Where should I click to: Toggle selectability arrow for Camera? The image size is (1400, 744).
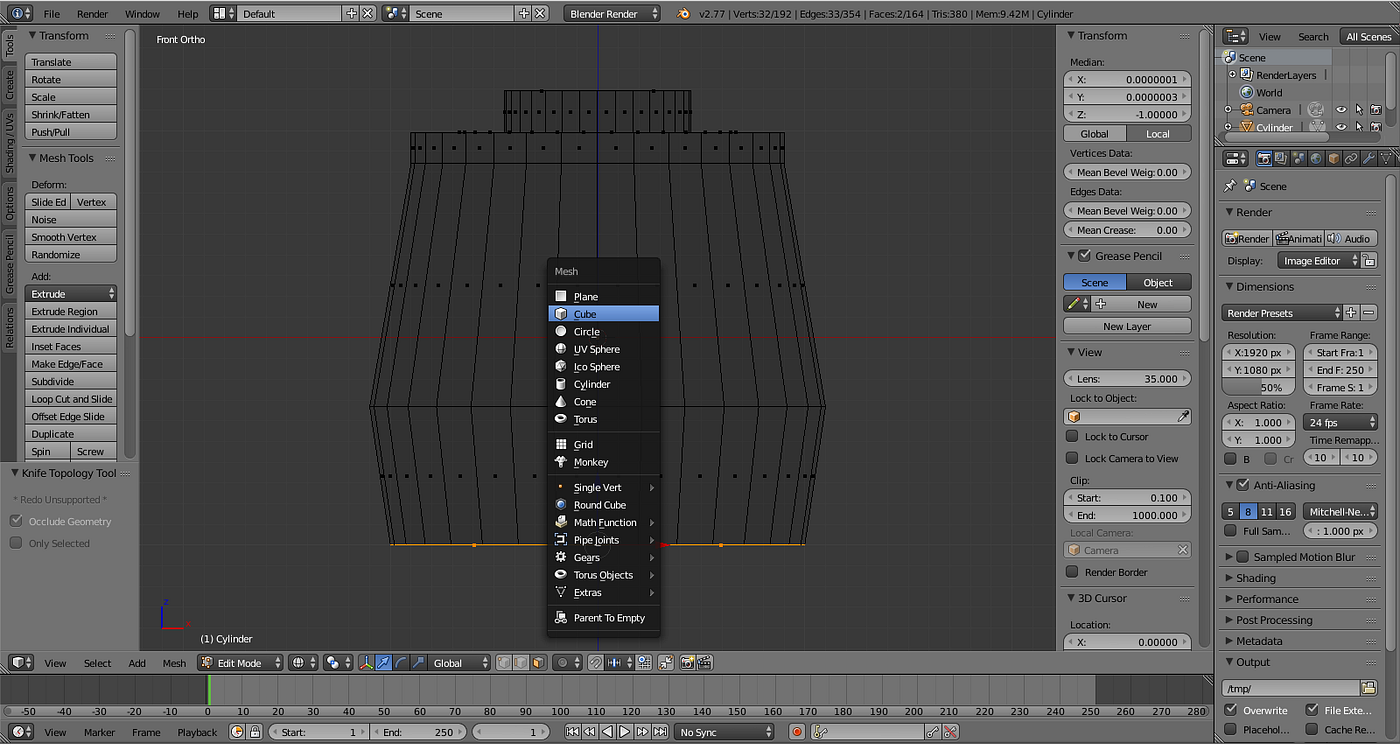tap(1358, 110)
